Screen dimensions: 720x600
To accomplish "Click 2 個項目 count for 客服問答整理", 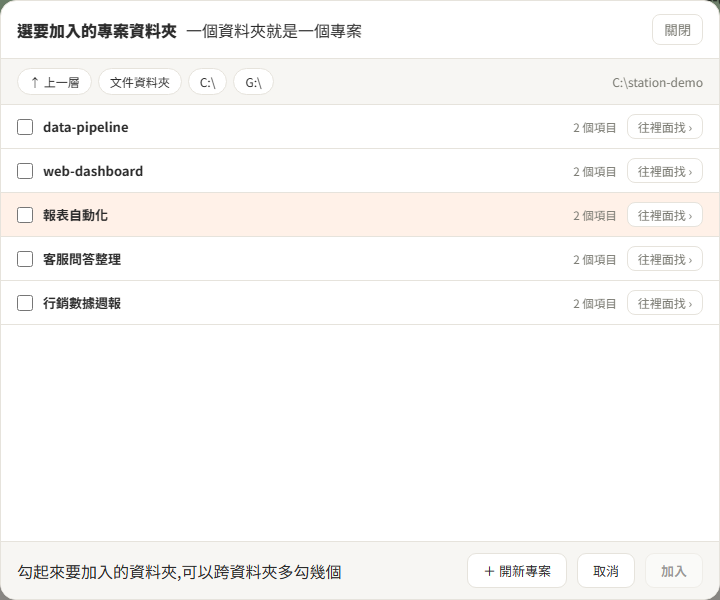I will coord(594,260).
